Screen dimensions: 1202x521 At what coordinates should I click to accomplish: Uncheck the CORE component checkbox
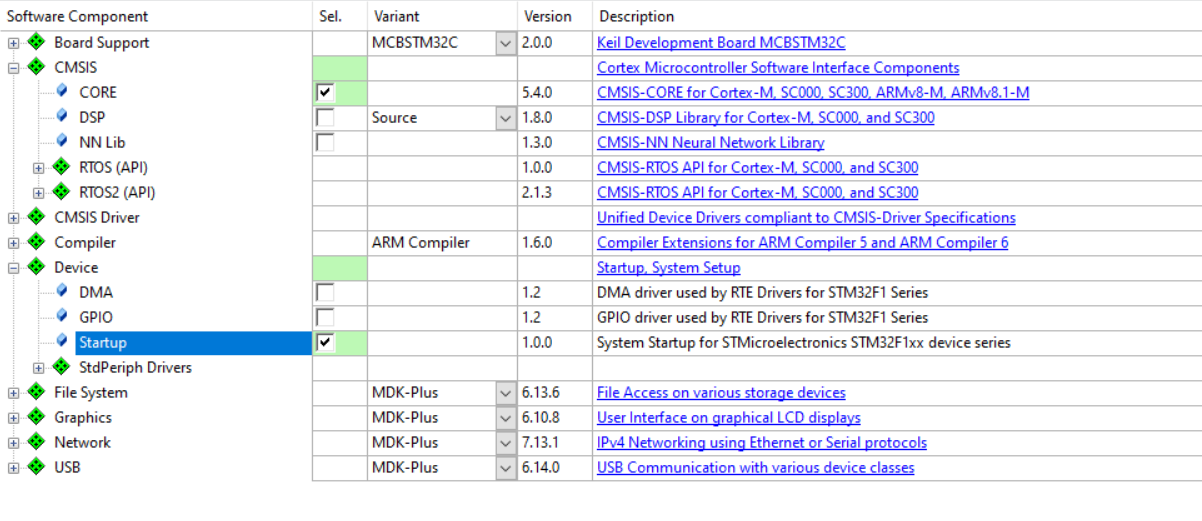325,92
